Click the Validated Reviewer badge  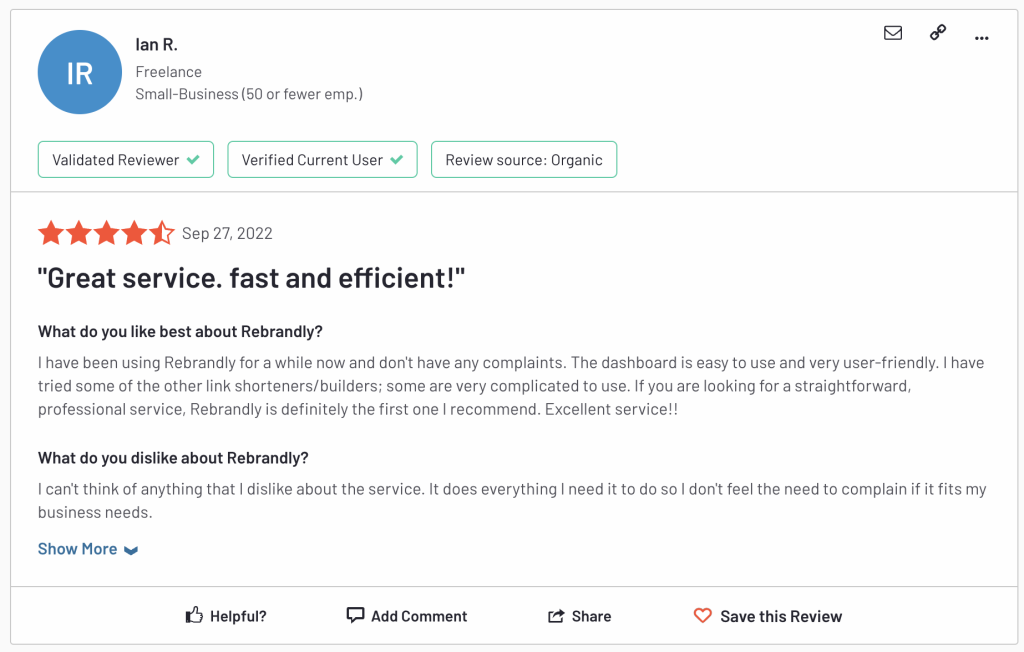click(126, 160)
